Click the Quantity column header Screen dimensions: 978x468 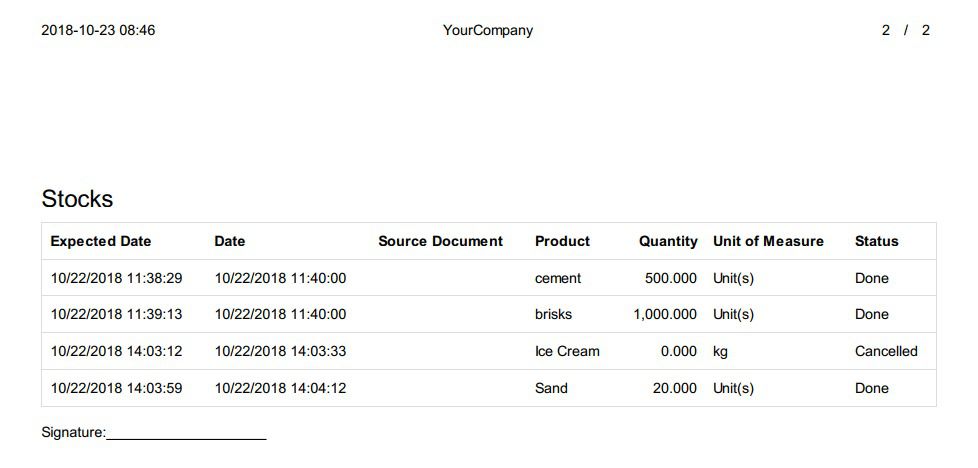(x=668, y=241)
